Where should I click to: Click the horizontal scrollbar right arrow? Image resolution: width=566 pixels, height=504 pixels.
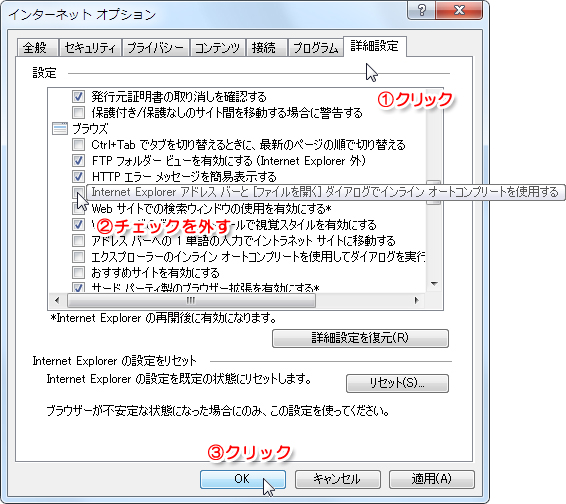coord(417,300)
